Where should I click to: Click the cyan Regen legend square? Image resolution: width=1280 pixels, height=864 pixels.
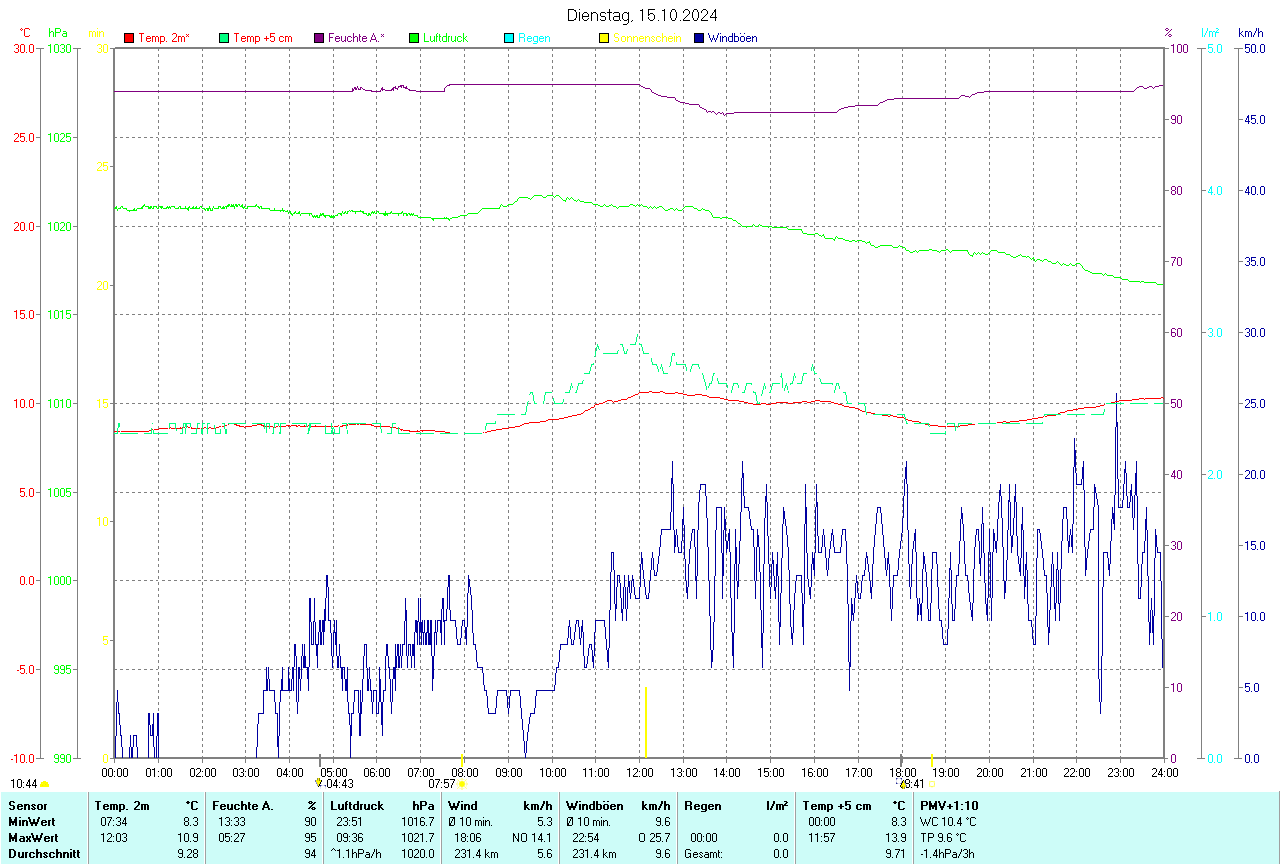coord(509,38)
